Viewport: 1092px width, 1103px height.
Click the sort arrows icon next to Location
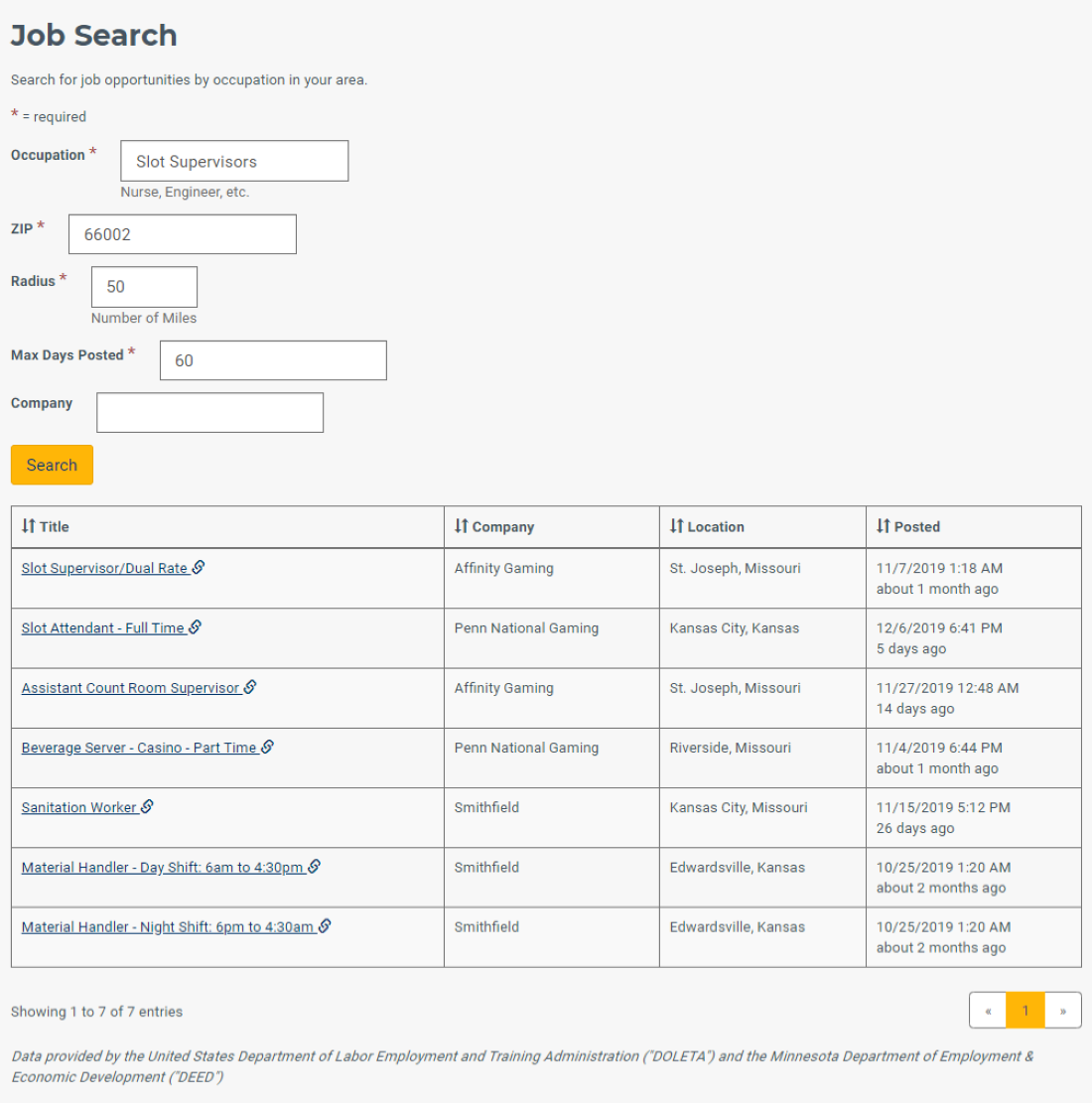[676, 525]
